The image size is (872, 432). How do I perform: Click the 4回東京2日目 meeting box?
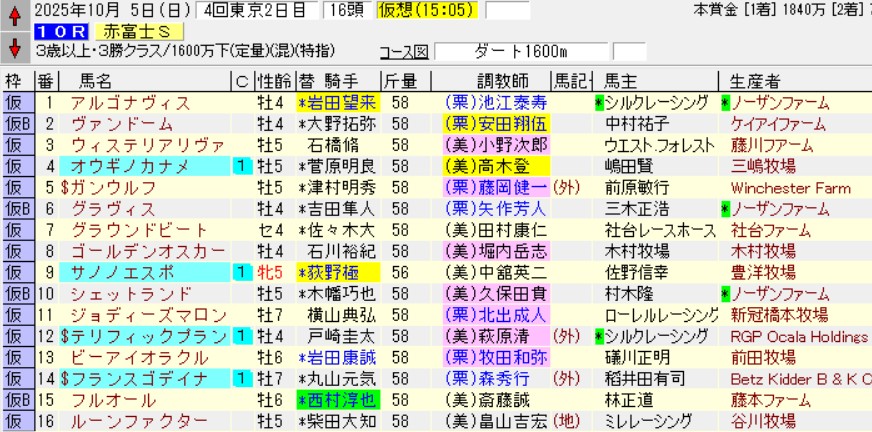[244, 11]
